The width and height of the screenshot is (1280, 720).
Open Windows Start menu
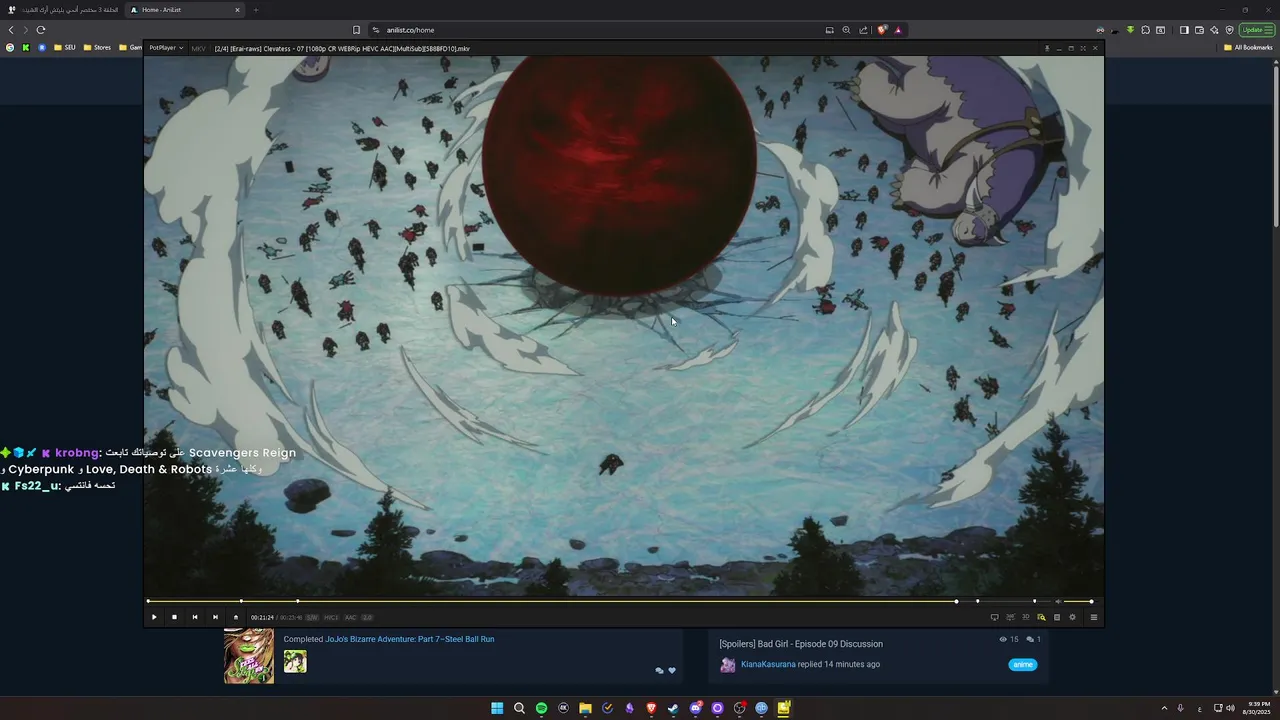point(497,708)
